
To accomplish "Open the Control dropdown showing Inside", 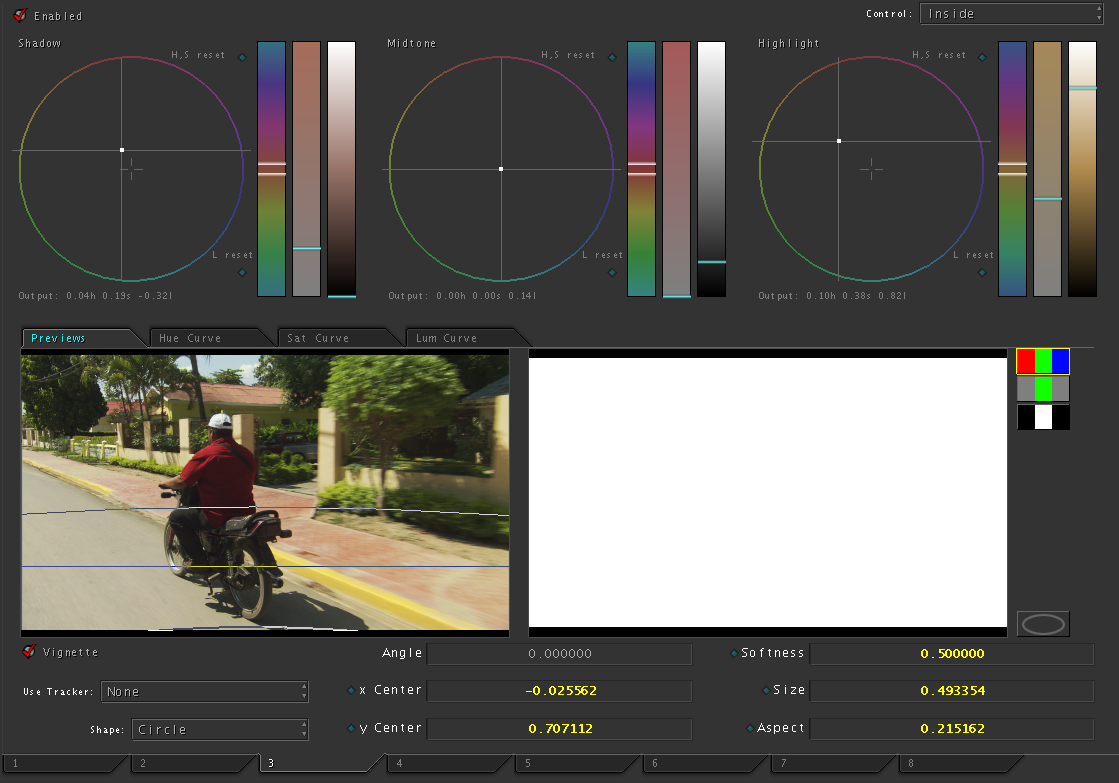I will tap(1011, 14).
